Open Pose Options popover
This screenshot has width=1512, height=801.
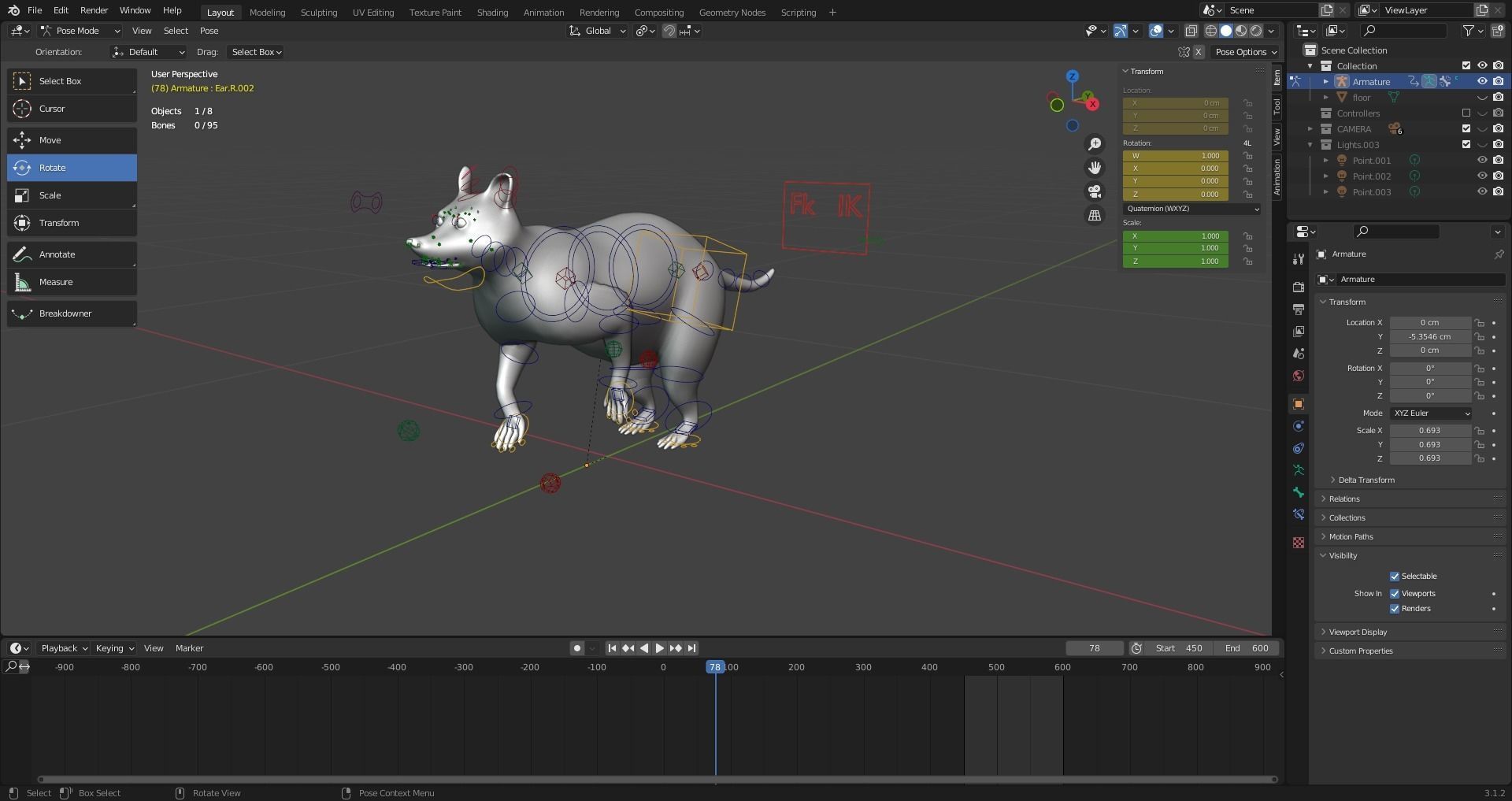(1245, 52)
